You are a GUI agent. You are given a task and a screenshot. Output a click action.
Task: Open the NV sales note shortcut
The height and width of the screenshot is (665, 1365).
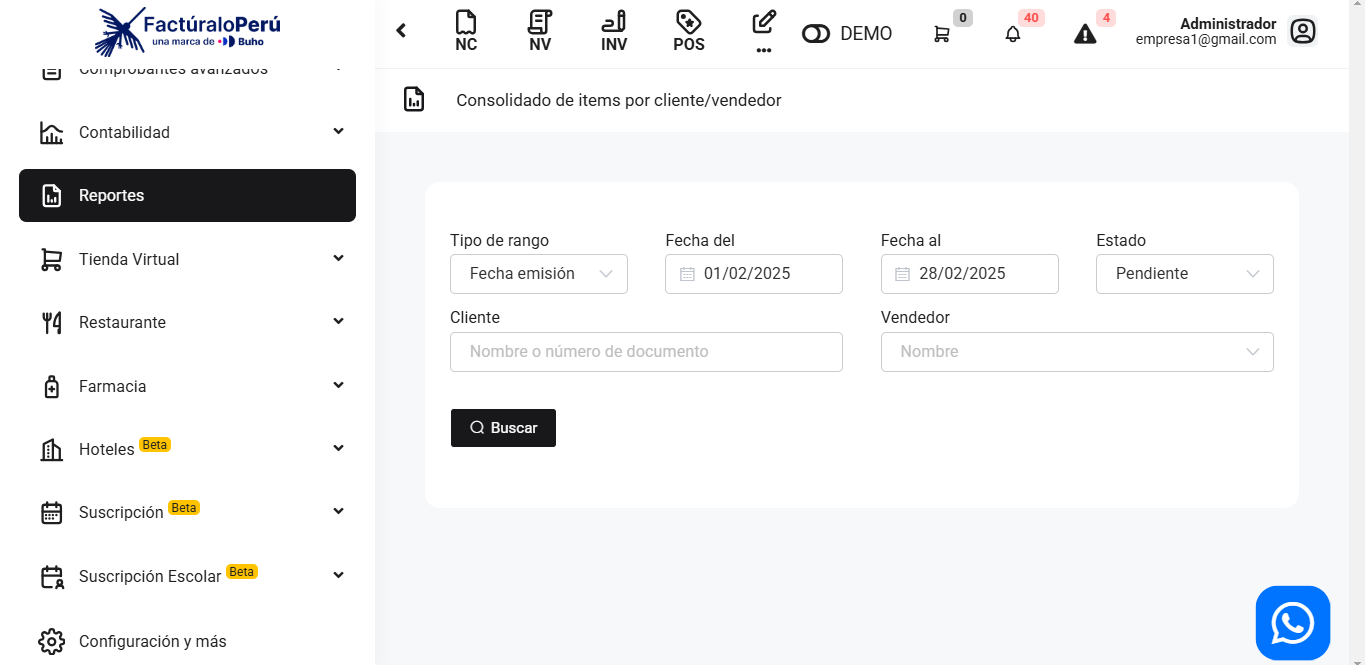[540, 31]
